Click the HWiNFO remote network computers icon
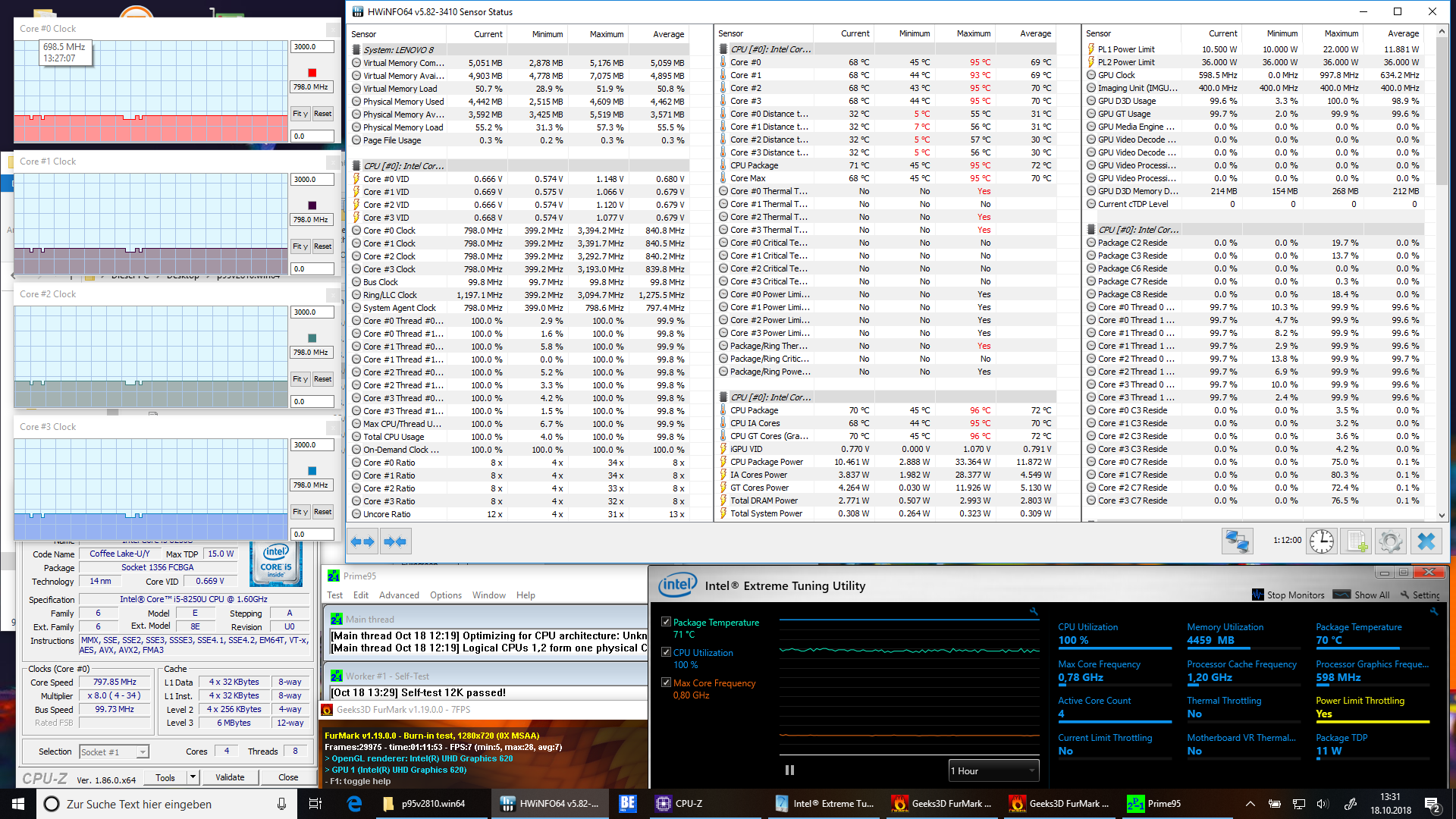This screenshot has width=1456, height=819. (1237, 541)
